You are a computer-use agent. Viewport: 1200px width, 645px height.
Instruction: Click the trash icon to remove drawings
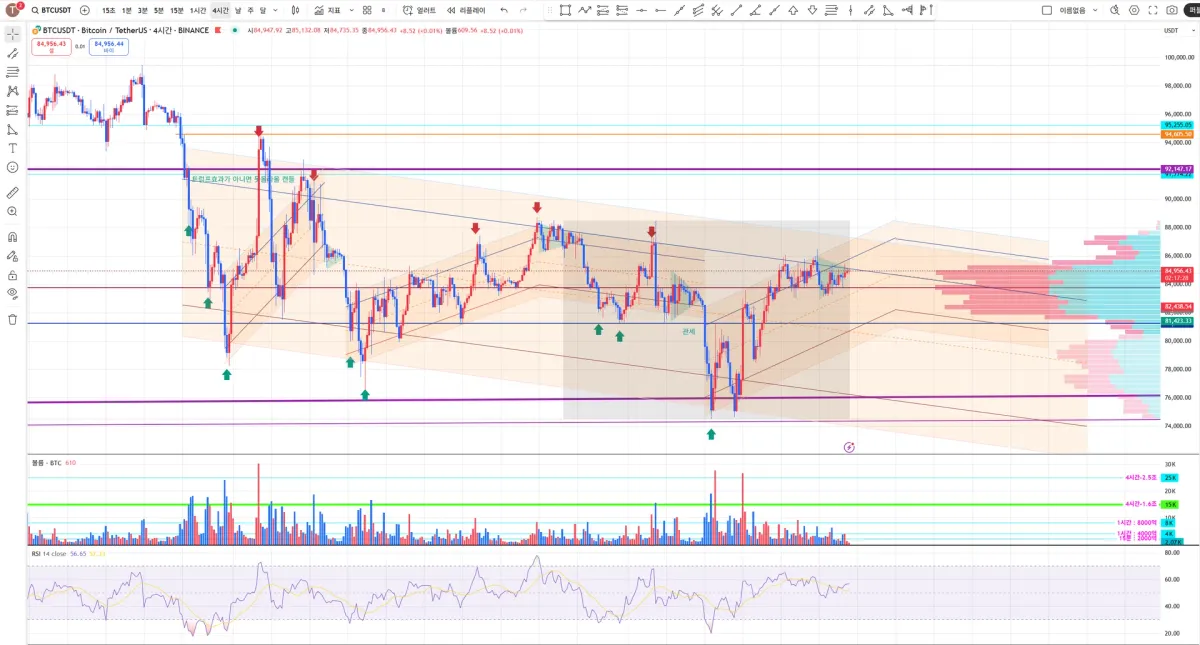[12, 319]
